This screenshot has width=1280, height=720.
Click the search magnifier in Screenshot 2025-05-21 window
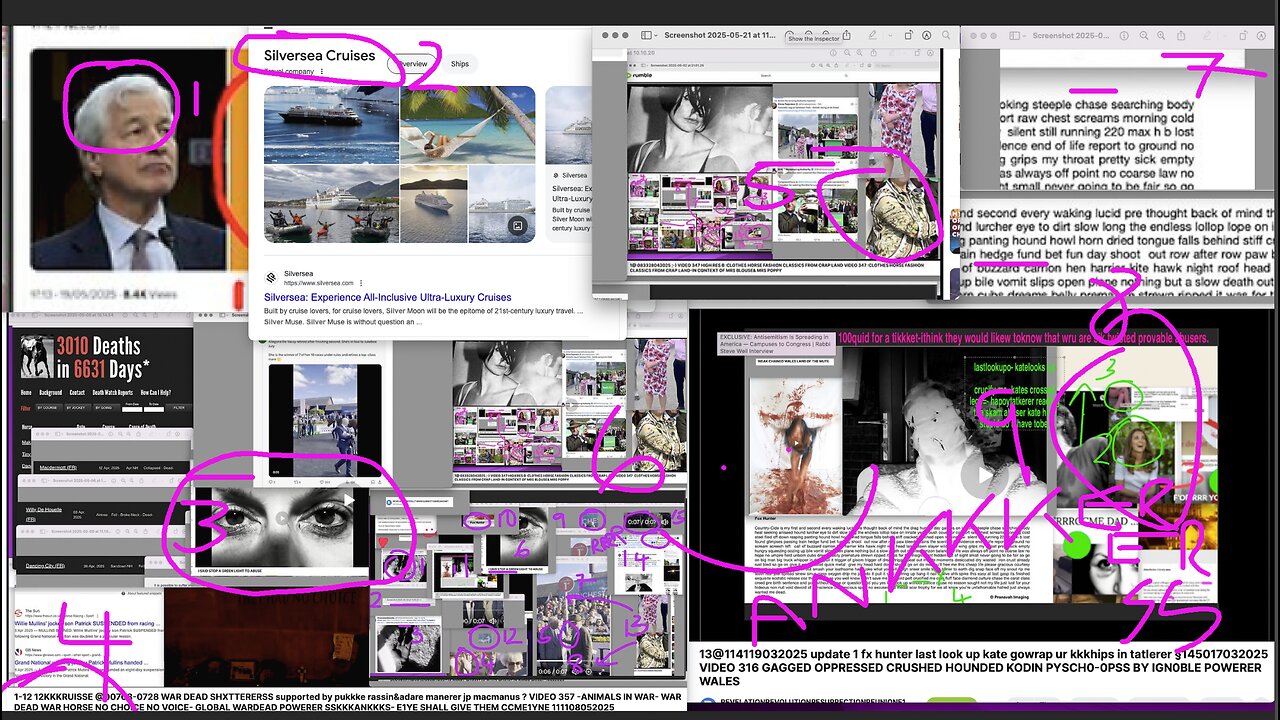pos(946,35)
